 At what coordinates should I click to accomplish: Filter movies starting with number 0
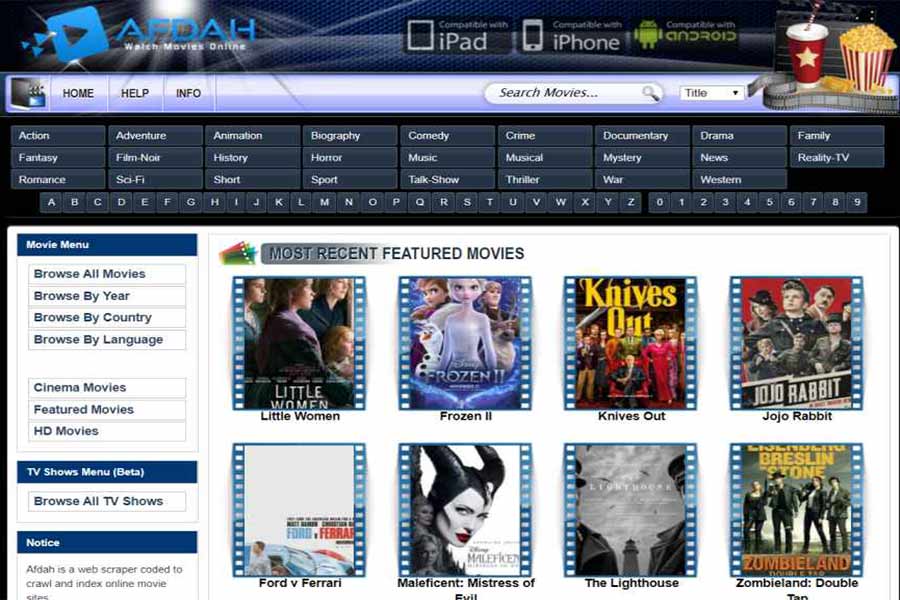660,202
